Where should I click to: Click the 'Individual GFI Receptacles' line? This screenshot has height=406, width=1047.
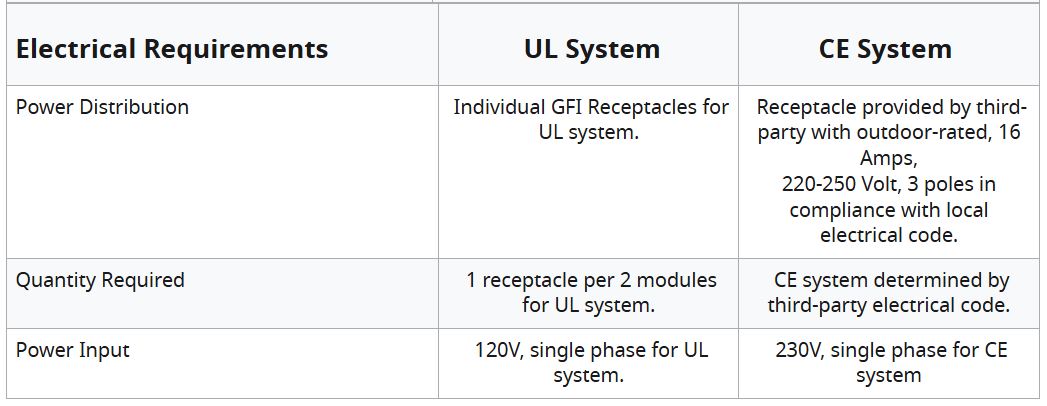tap(591, 107)
